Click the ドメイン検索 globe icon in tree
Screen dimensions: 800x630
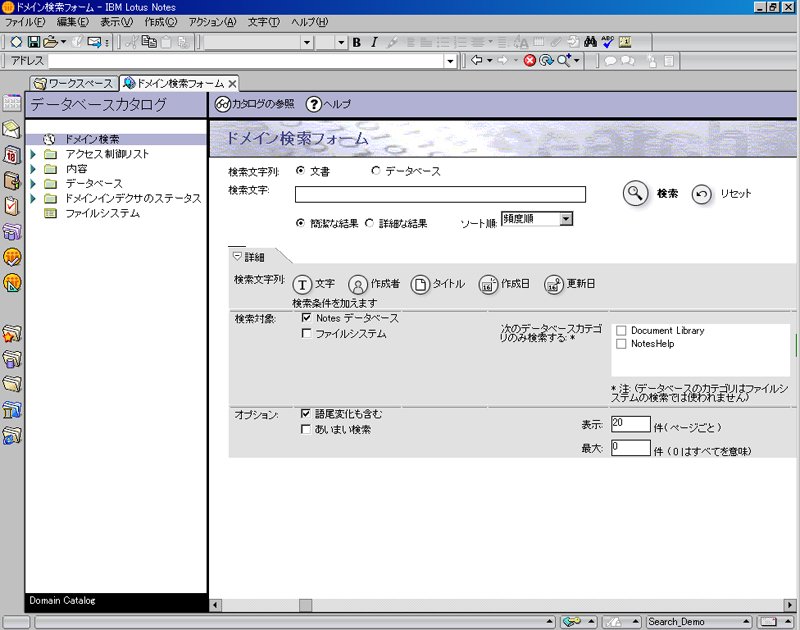point(49,139)
